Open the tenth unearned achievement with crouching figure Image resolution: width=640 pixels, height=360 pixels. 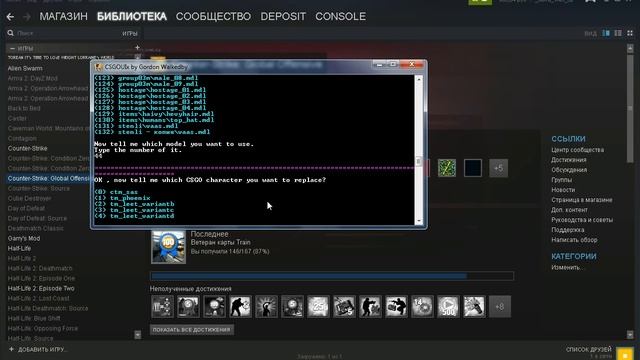[396, 307]
